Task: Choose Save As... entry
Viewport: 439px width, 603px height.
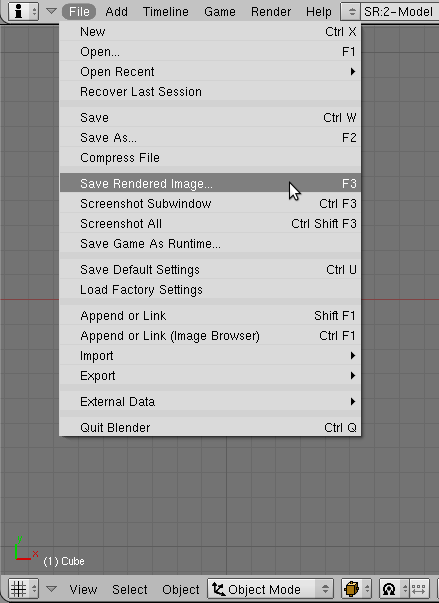Action: coord(210,137)
